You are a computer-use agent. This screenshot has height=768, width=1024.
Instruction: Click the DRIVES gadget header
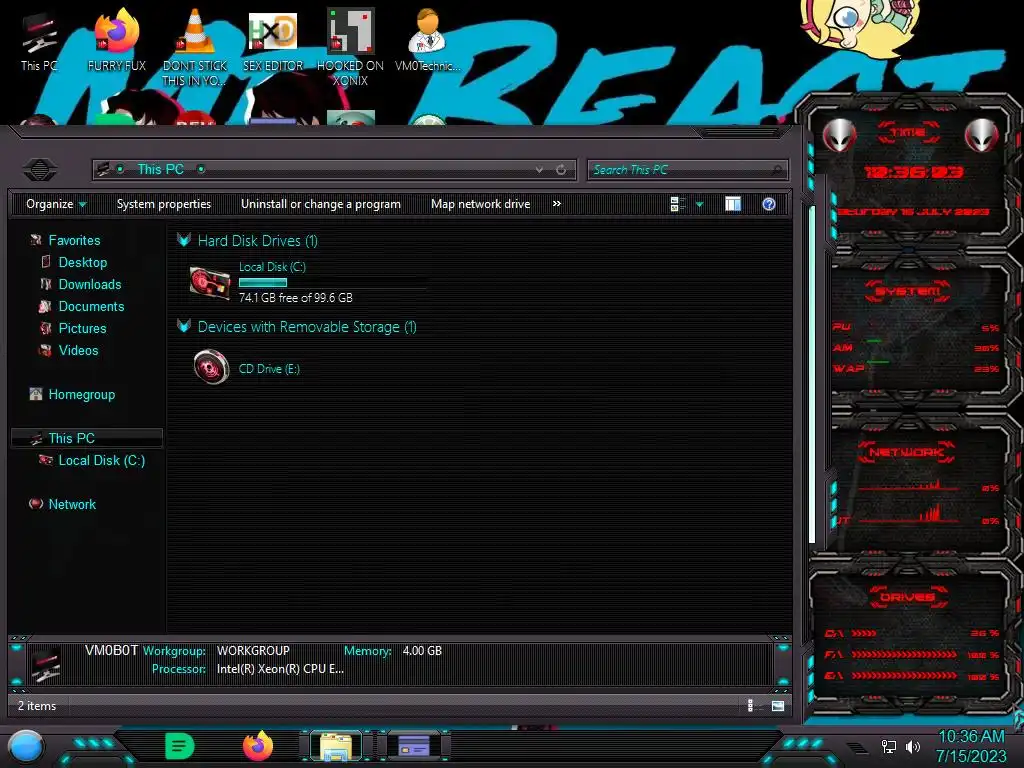click(907, 597)
